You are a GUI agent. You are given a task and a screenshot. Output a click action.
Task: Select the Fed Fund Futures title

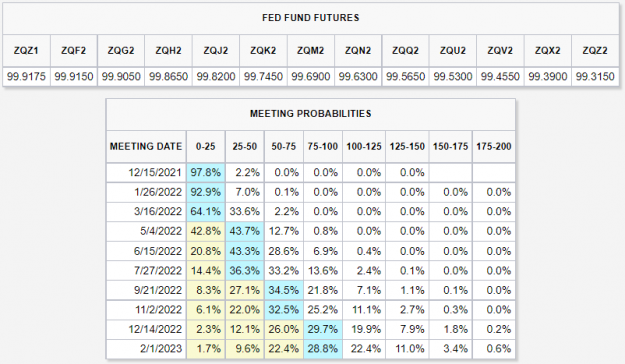pyautogui.click(x=311, y=18)
